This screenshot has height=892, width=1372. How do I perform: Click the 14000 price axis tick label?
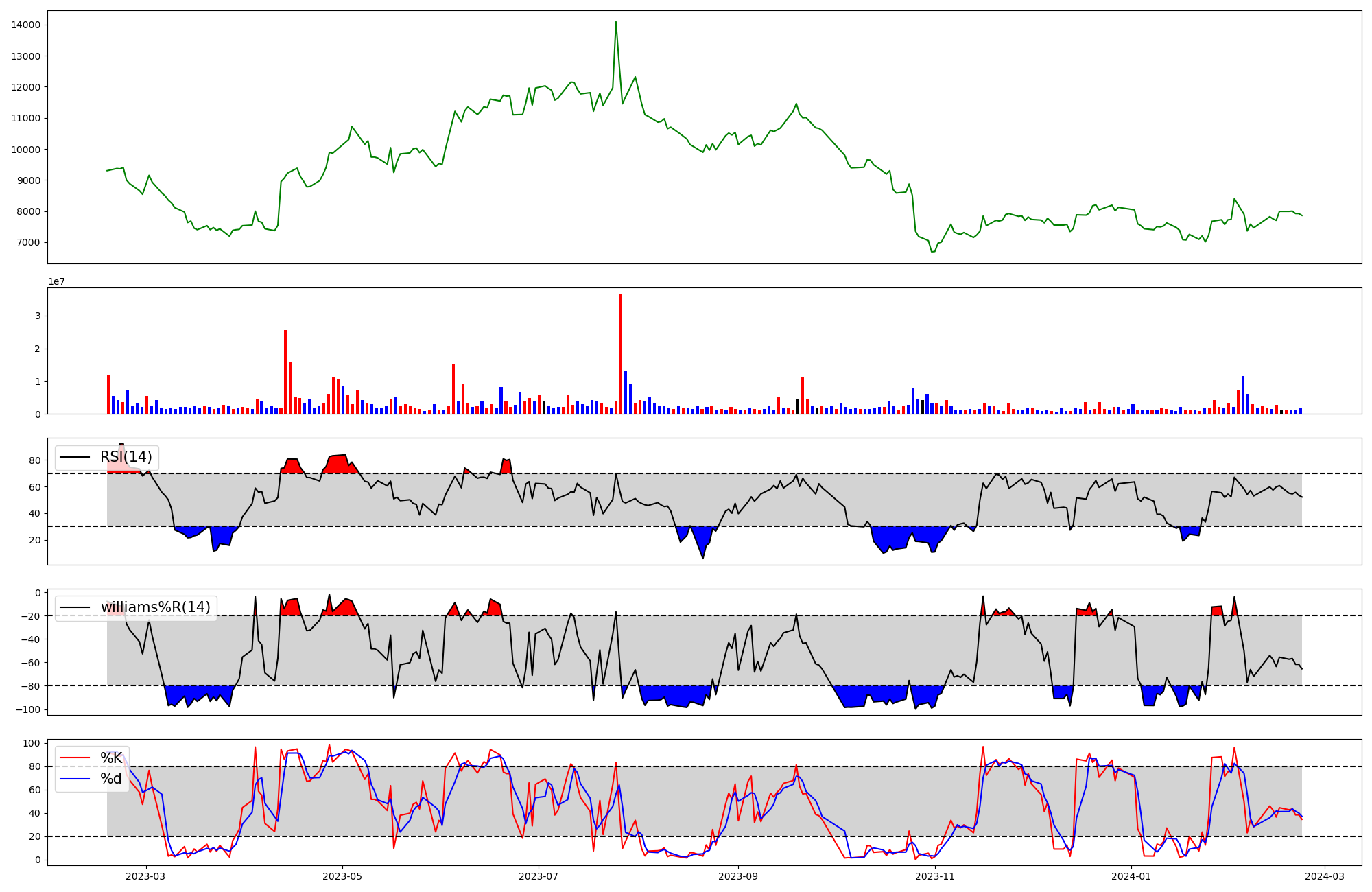[x=25, y=25]
